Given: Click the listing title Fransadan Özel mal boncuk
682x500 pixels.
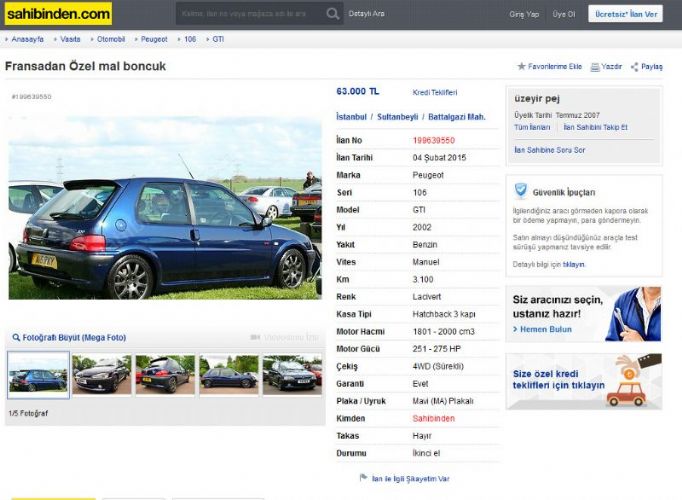Looking at the screenshot, I should click(85, 66).
